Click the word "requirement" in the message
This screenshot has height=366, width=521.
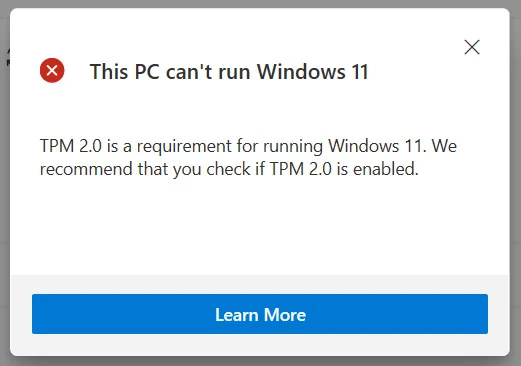tap(184, 146)
